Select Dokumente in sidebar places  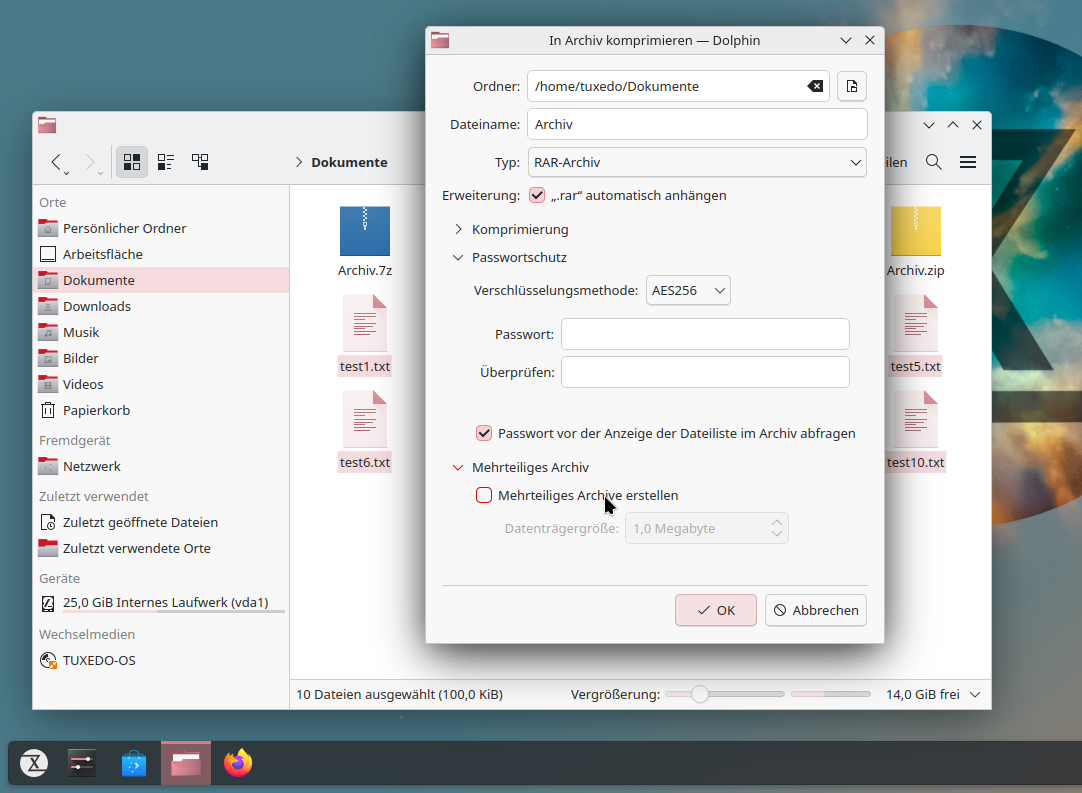click(161, 280)
